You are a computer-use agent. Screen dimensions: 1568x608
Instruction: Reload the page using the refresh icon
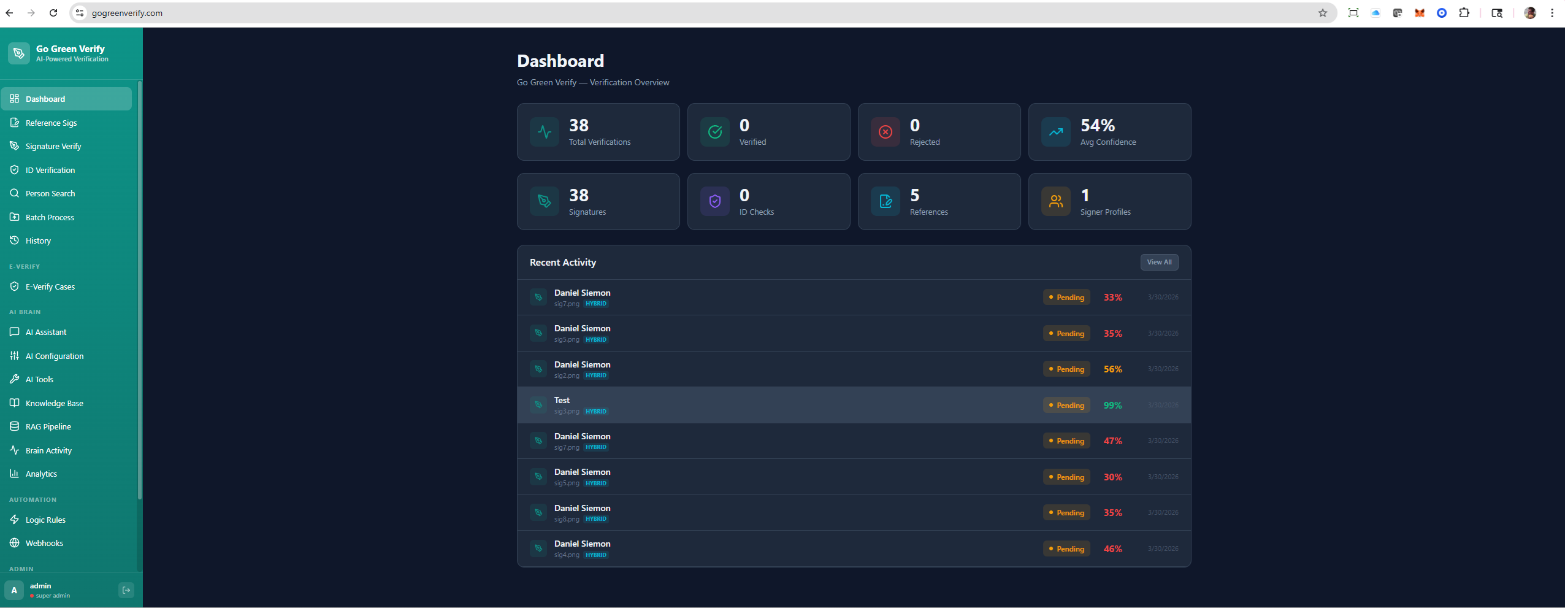pos(53,13)
